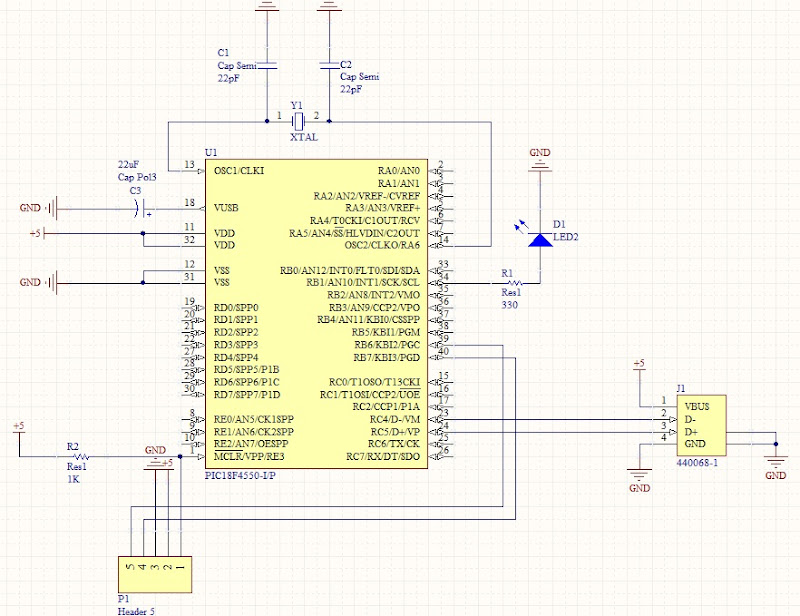This screenshot has height=616, width=800.
Task: Select the VUSB pin label on U1
Action: [x=228, y=207]
